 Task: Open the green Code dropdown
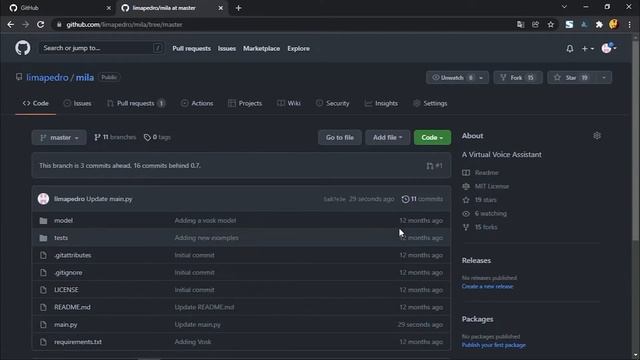click(432, 138)
